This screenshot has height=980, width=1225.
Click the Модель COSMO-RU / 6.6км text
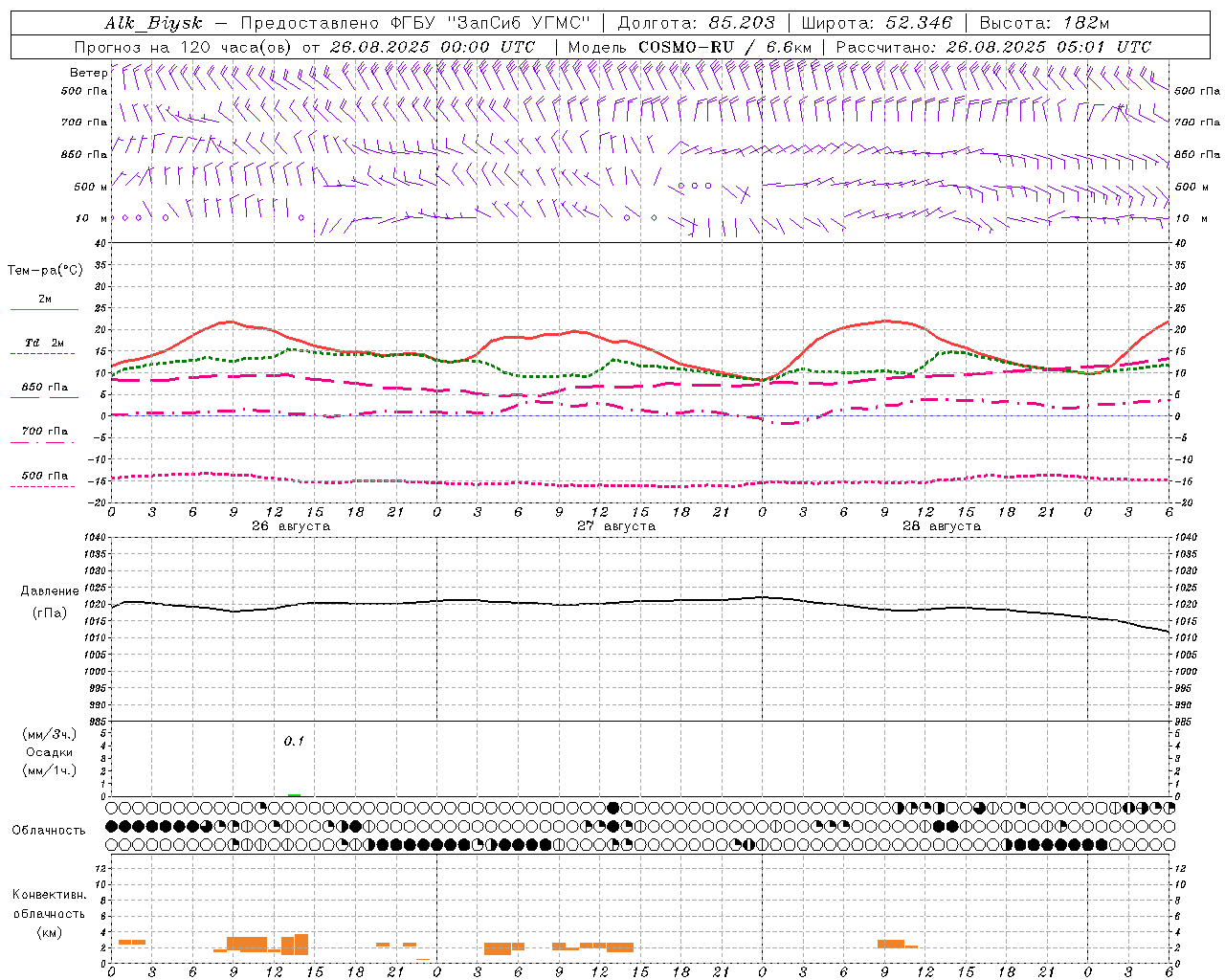(689, 47)
